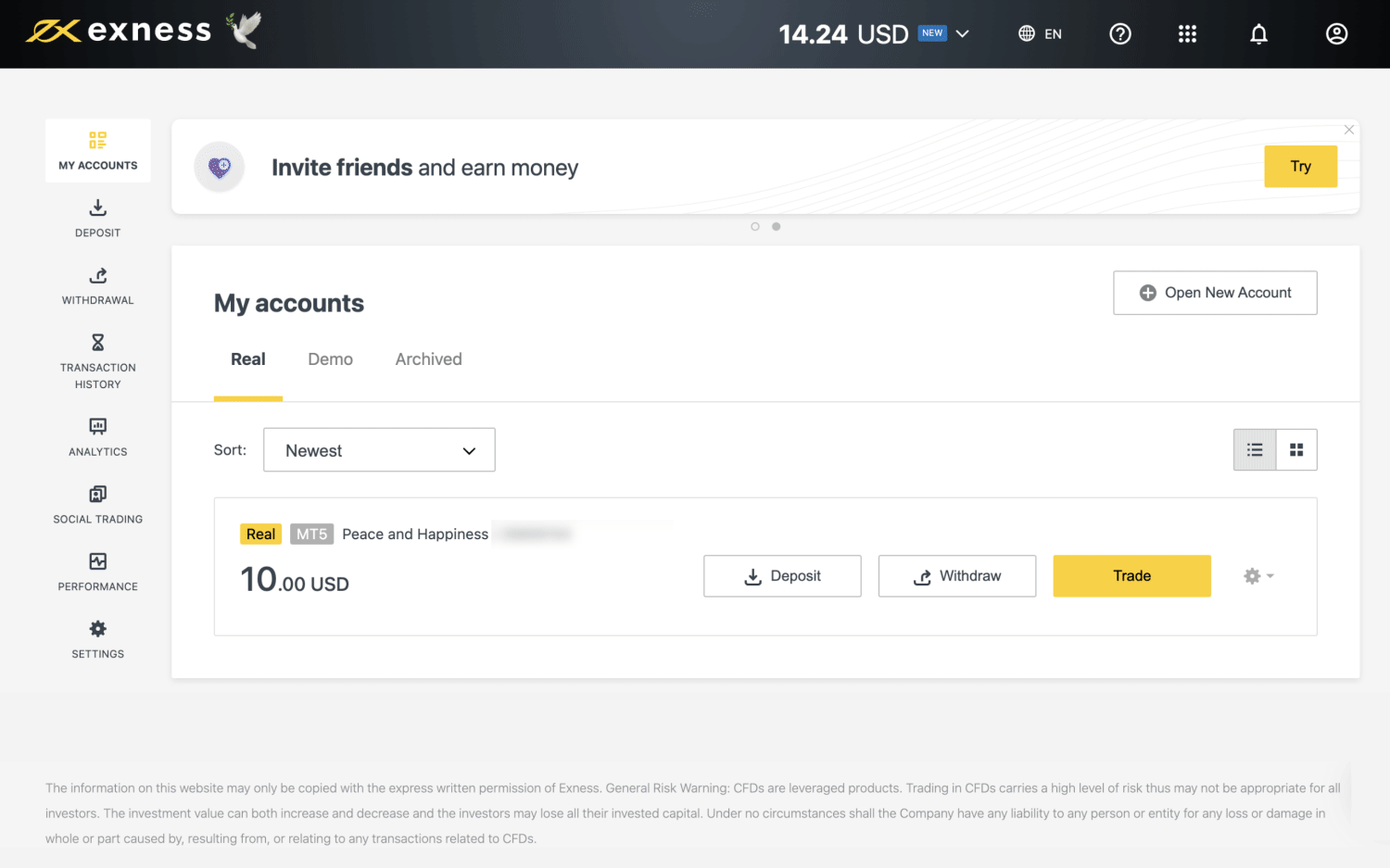Image resolution: width=1390 pixels, height=868 pixels.
Task: Expand the 14.24 USD balance dropdown
Action: point(963,34)
